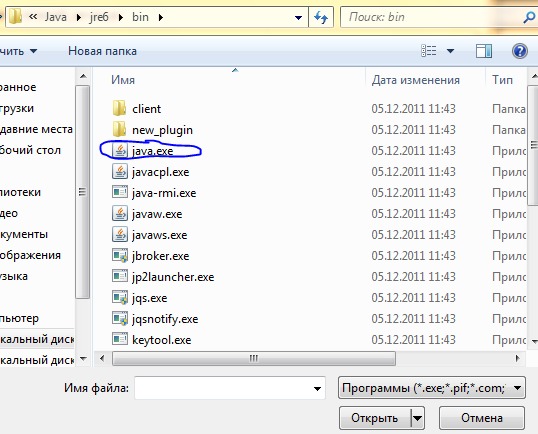Toggle the preview pane icon
538x434 pixels.
coord(484,51)
